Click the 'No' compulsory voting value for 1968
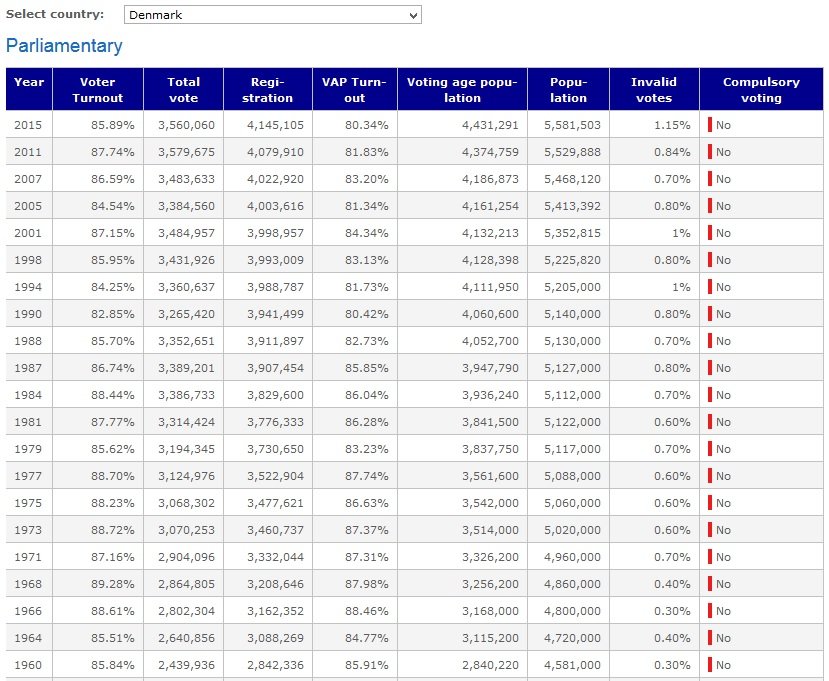 coord(723,584)
